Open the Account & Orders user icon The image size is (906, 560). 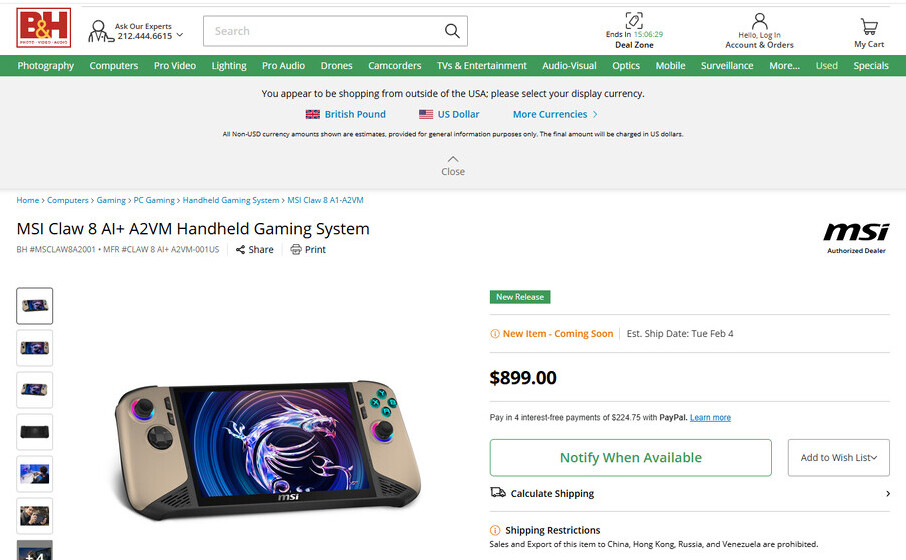[759, 21]
